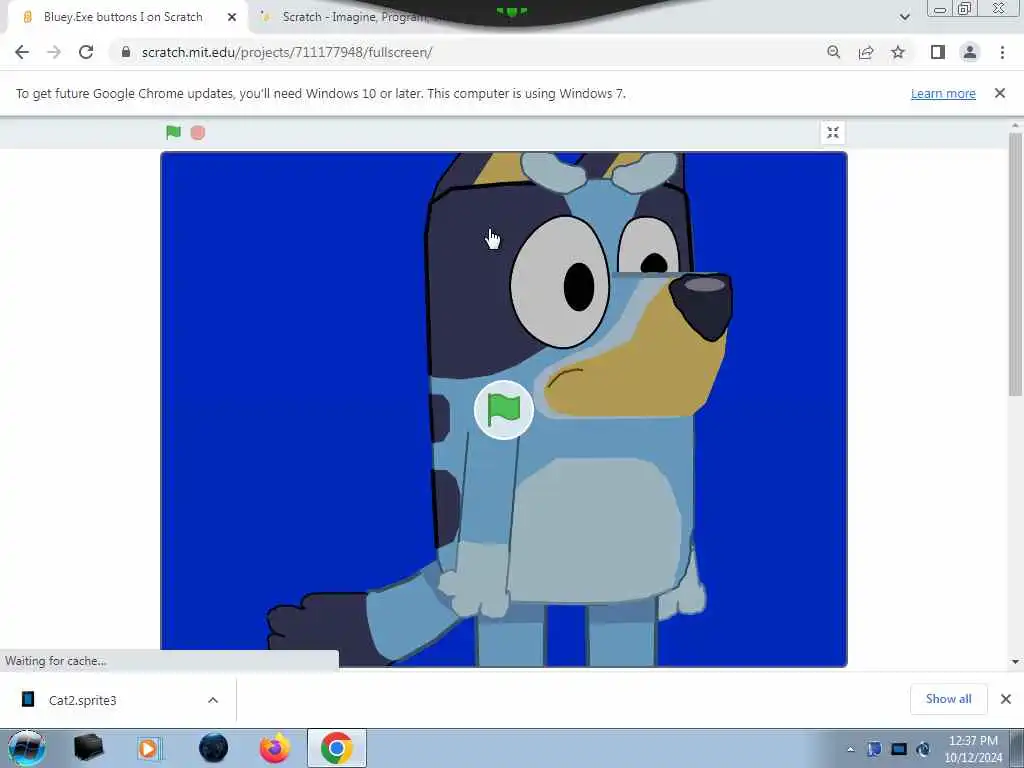The image size is (1024, 768).
Task: Go forward to the next page
Action: coord(54,52)
